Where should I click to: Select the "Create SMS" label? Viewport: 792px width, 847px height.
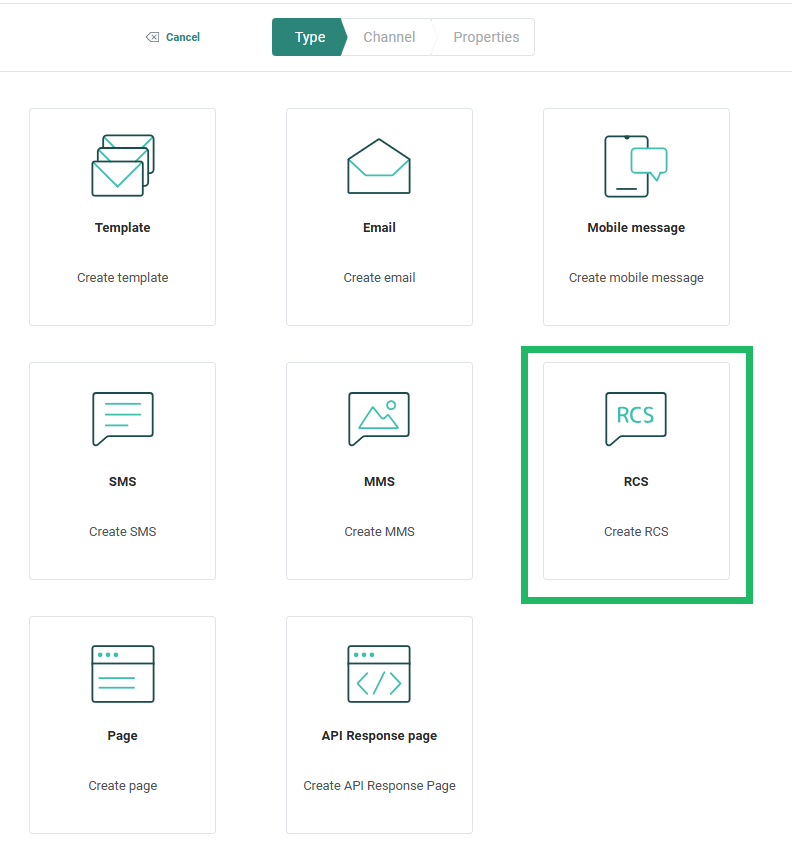[122, 532]
